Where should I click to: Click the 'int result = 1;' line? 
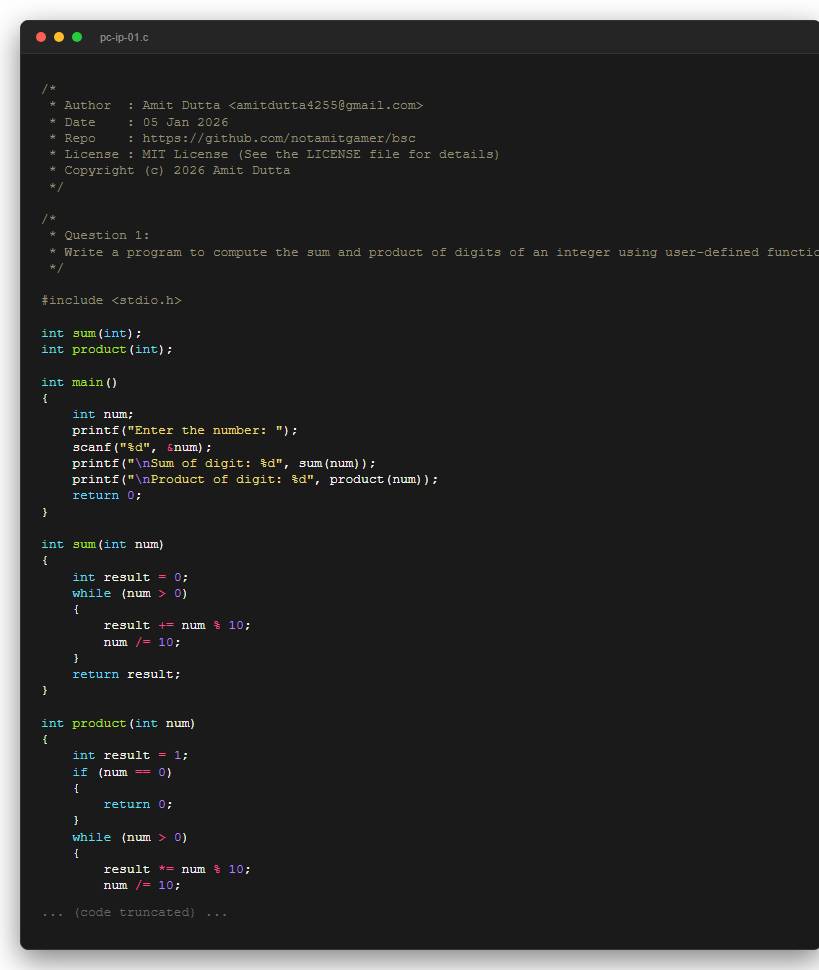click(130, 755)
